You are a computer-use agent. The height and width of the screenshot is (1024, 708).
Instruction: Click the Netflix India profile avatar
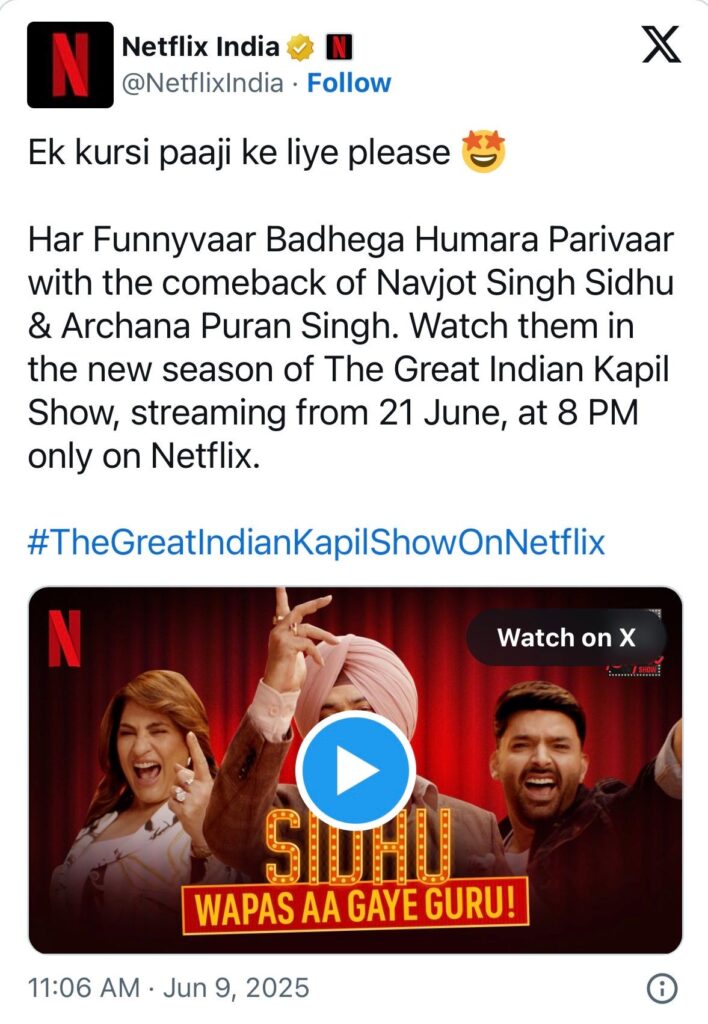pos(70,64)
